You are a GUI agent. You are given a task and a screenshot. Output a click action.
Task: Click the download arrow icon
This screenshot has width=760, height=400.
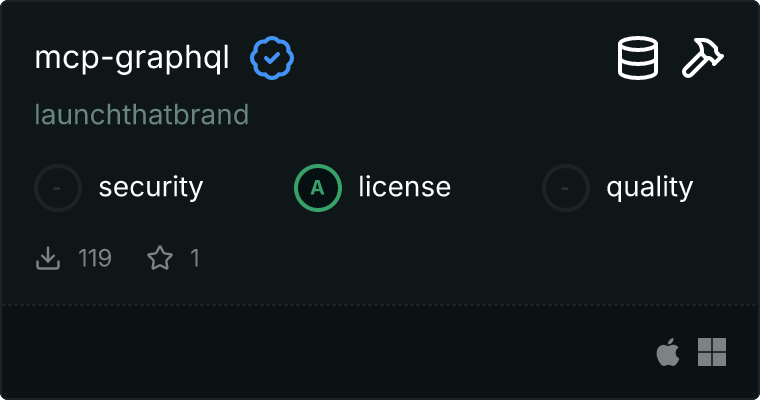click(48, 259)
